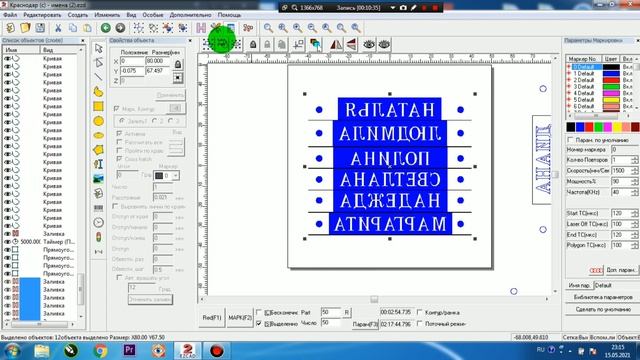The image size is (640, 360).
Task: Click the МАРК(F2) mark button
Action: [x=240, y=318]
